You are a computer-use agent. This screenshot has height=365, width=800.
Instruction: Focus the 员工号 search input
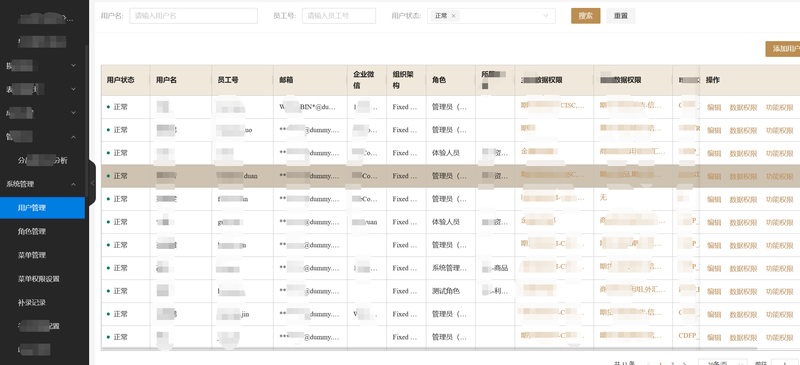pyautogui.click(x=339, y=16)
